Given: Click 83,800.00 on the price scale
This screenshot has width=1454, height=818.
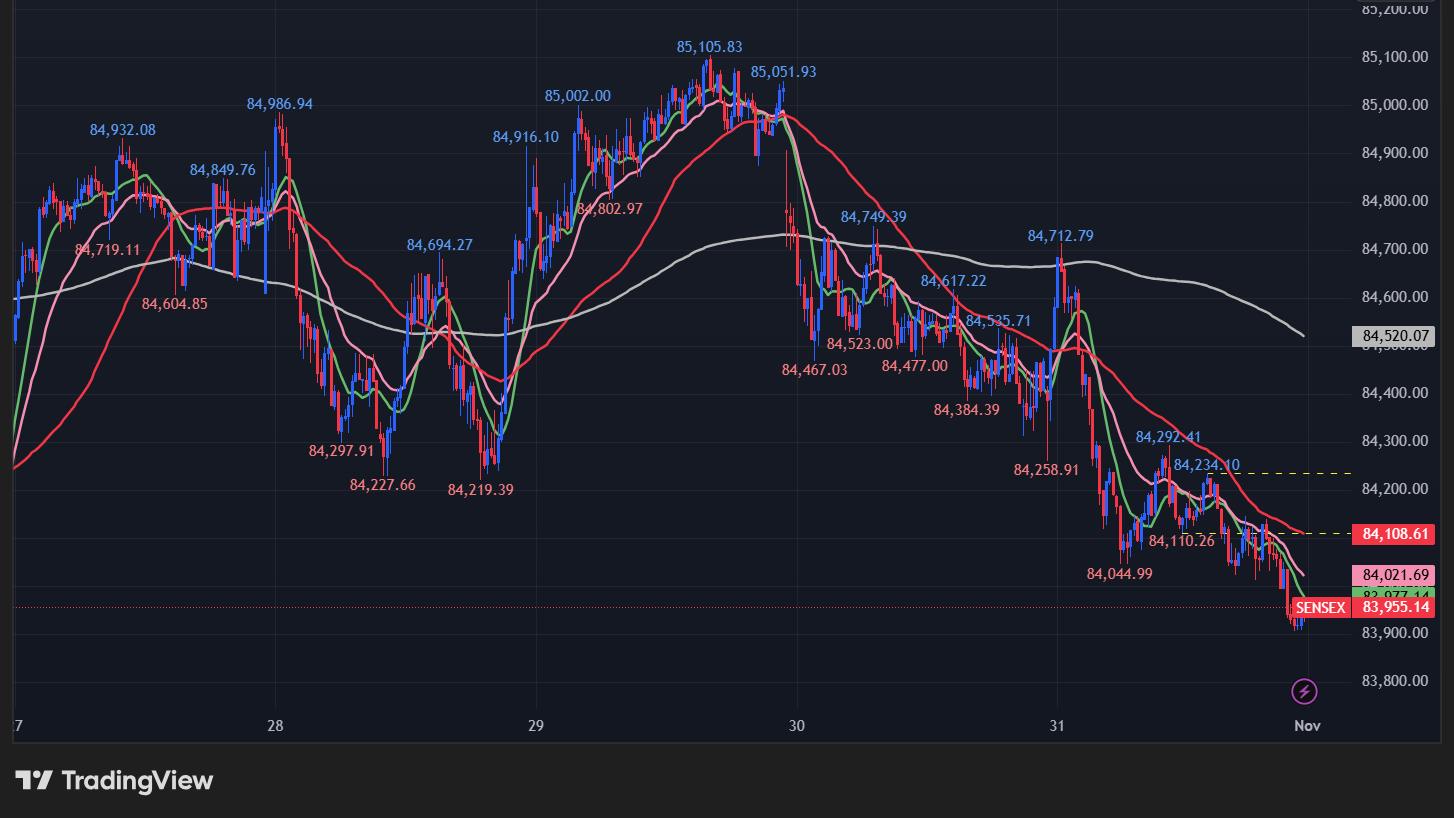Looking at the screenshot, I should pyautogui.click(x=1394, y=681).
